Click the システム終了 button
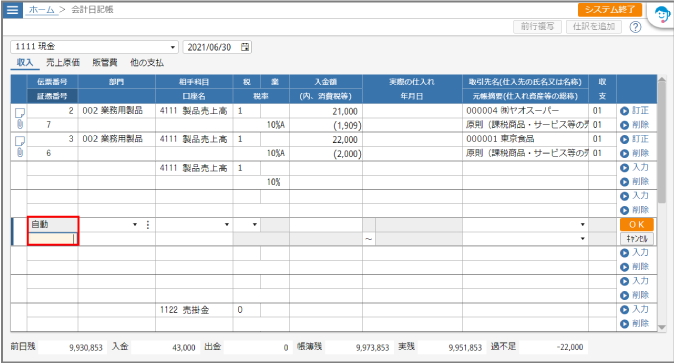 (x=610, y=9)
